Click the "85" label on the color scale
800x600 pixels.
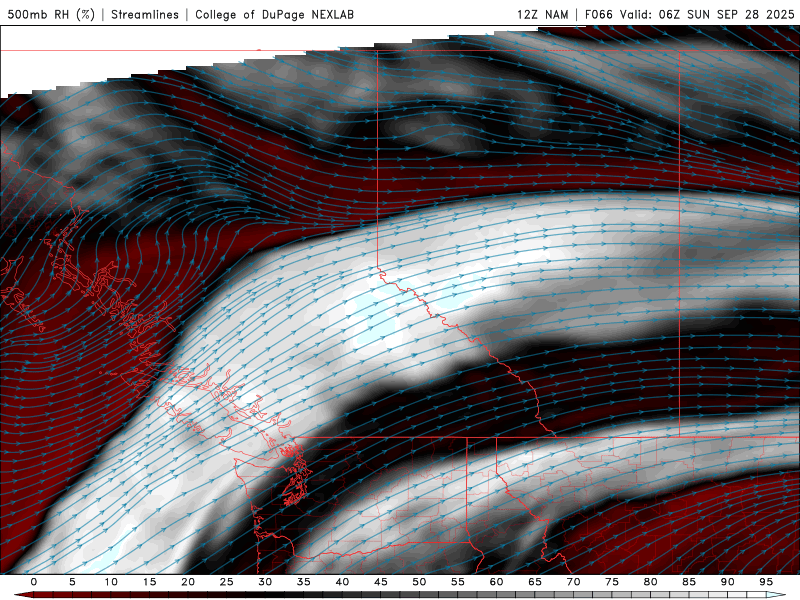coord(689,582)
